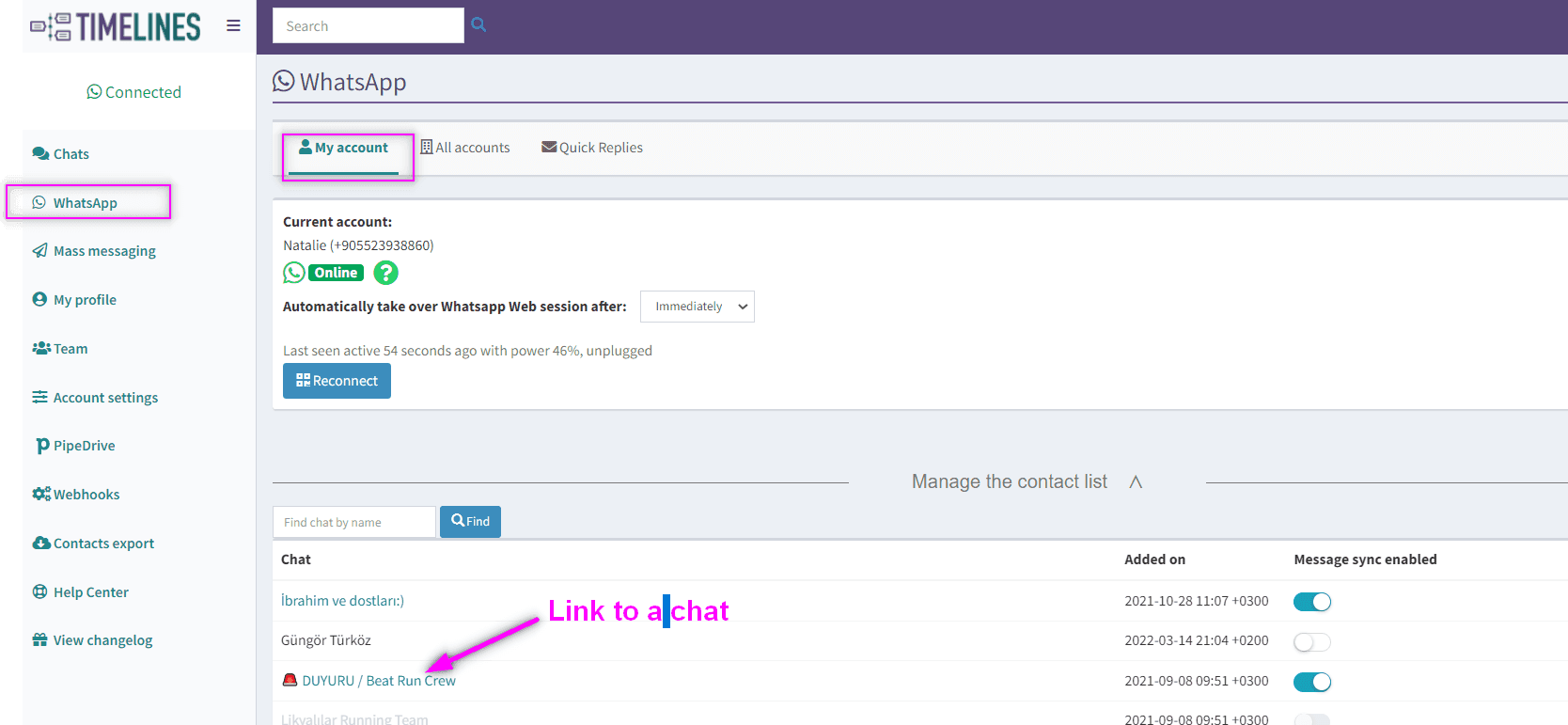Image resolution: width=1568 pixels, height=725 pixels.
Task: Go to Mass messaging in the sidebar
Action: coord(103,251)
